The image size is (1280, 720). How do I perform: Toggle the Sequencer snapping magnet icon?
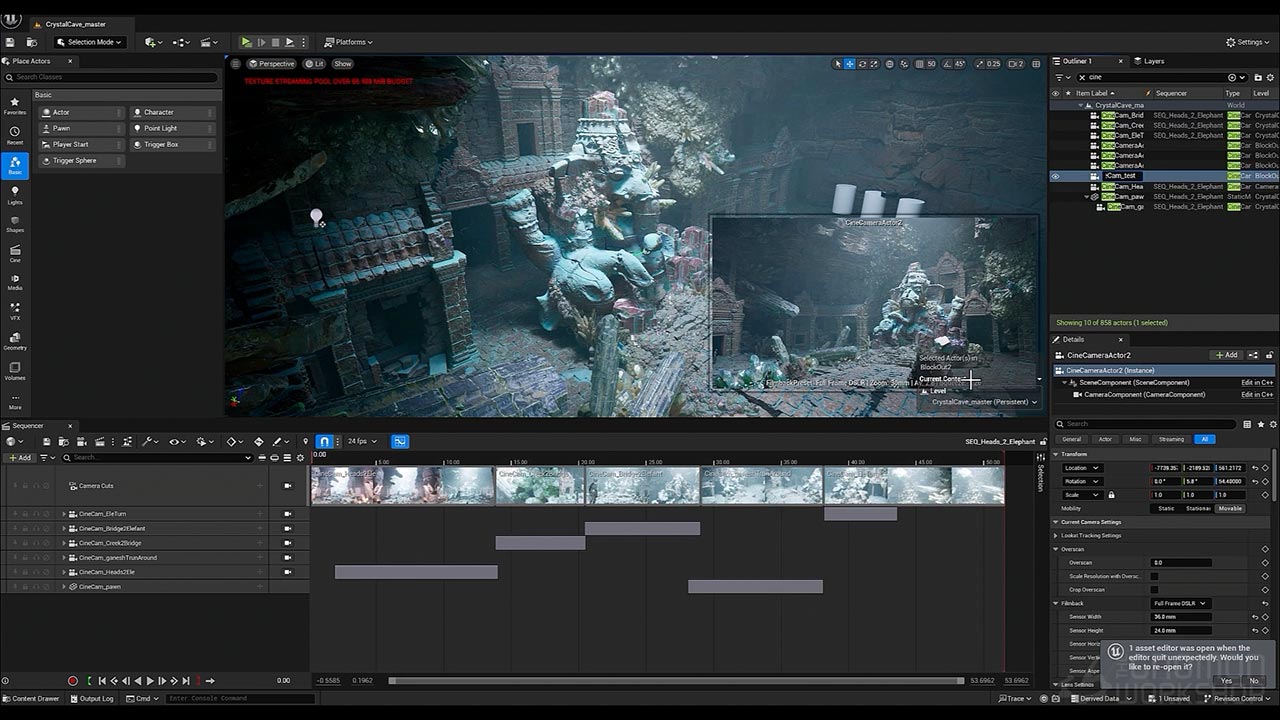pos(325,441)
